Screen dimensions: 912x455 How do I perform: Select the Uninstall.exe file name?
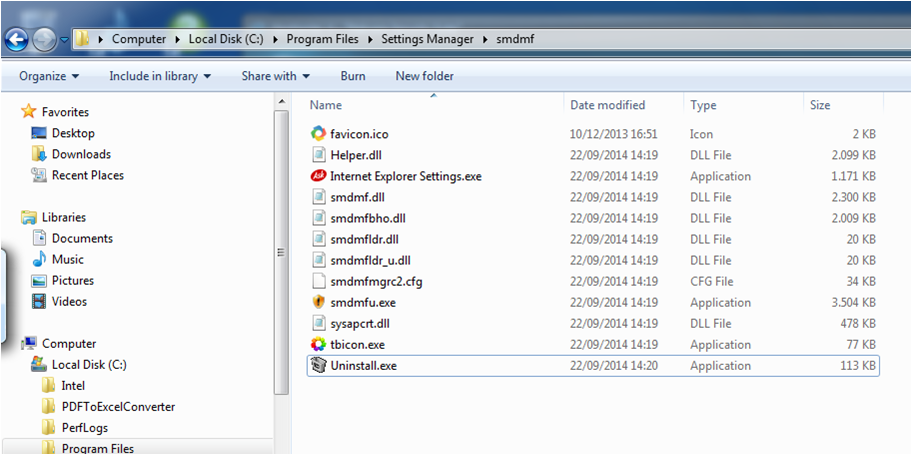point(363,365)
